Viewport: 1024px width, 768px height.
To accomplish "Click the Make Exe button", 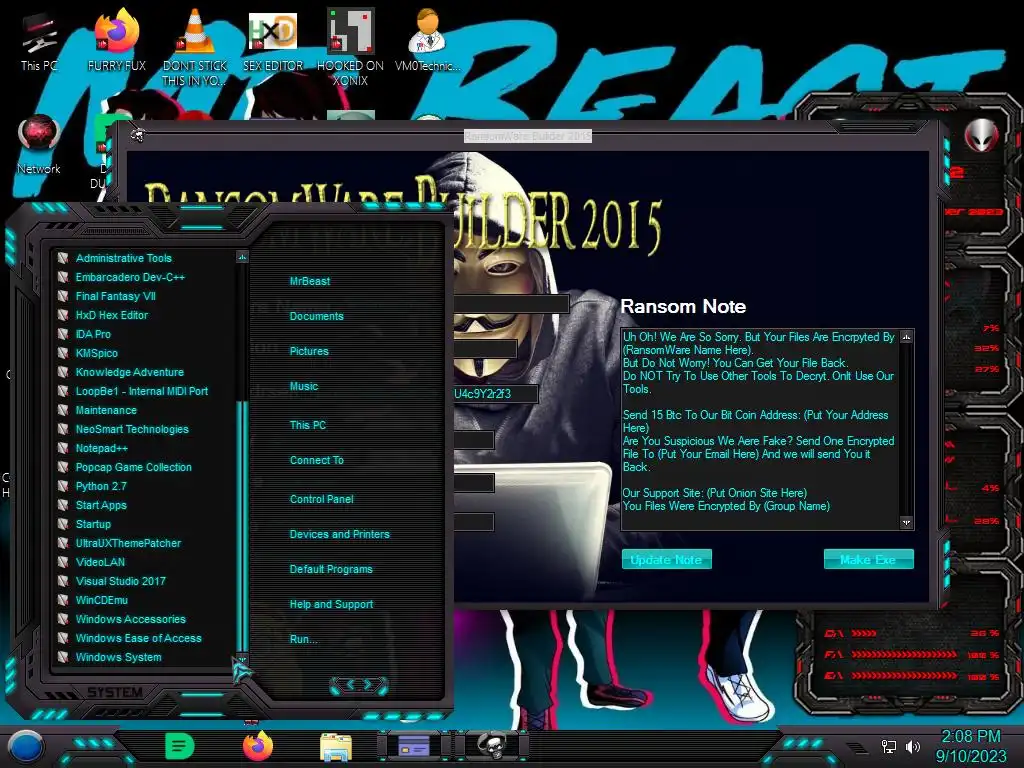I will (x=869, y=559).
